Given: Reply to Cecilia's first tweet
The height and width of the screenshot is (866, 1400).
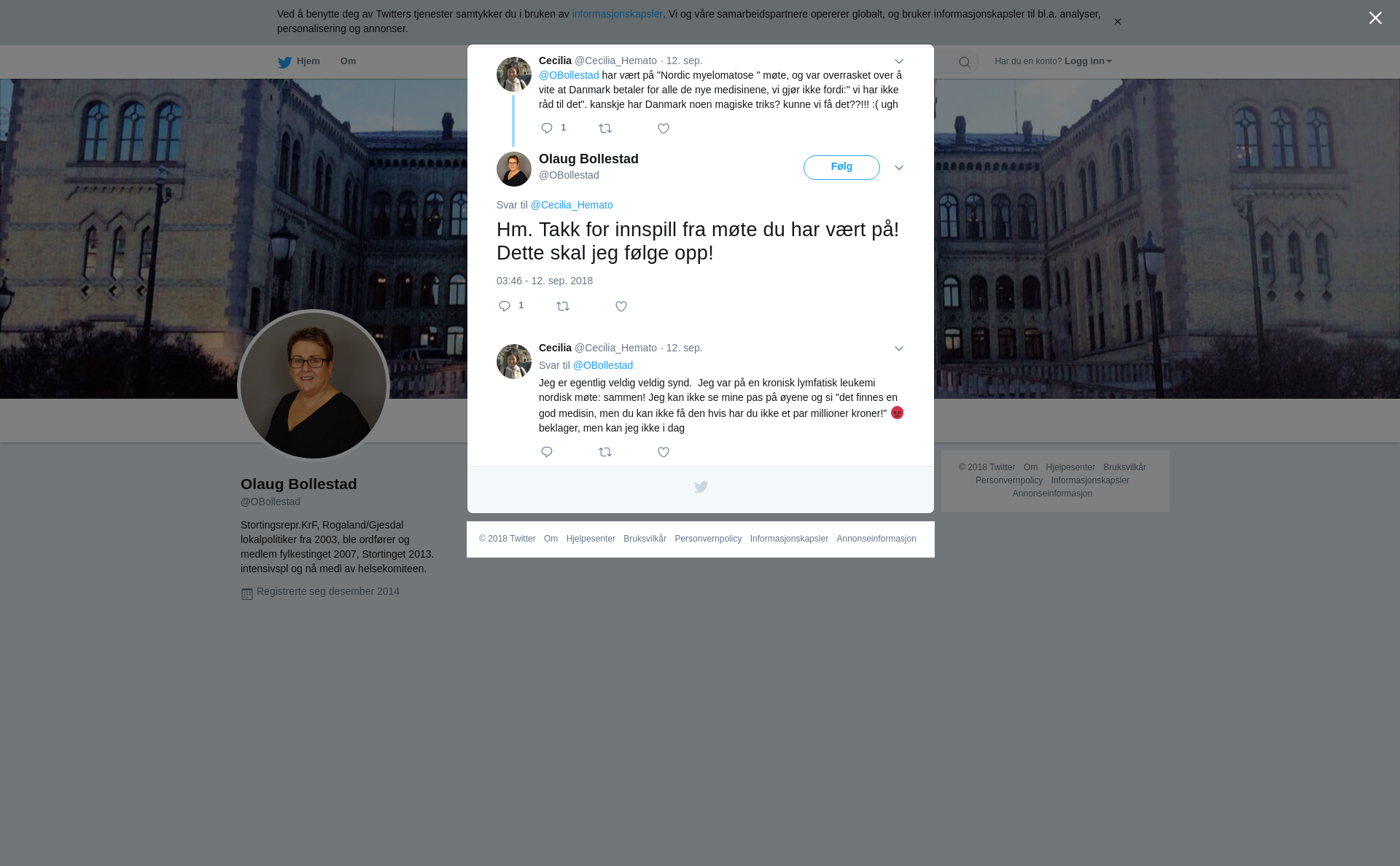Looking at the screenshot, I should pyautogui.click(x=547, y=128).
